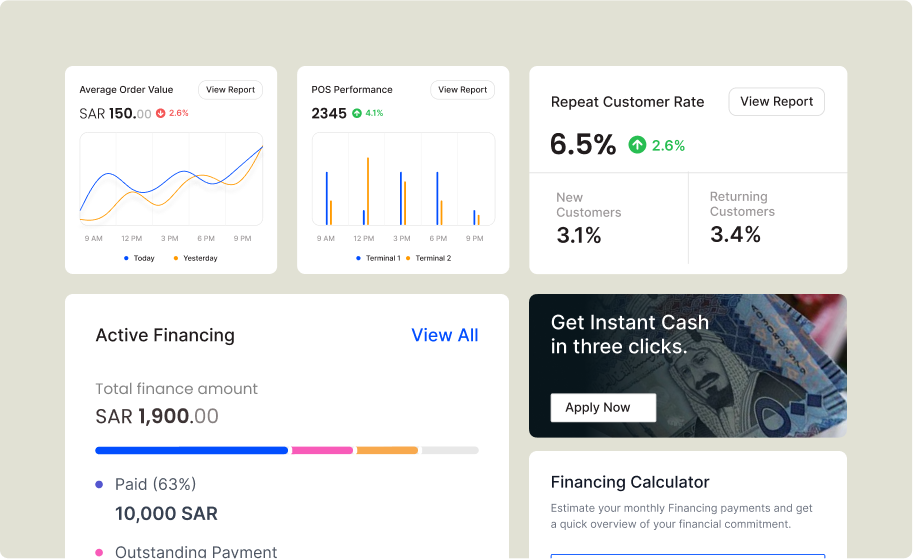
Task: Click green up arrow icon beside 4.1%
Action: pyautogui.click(x=357, y=114)
